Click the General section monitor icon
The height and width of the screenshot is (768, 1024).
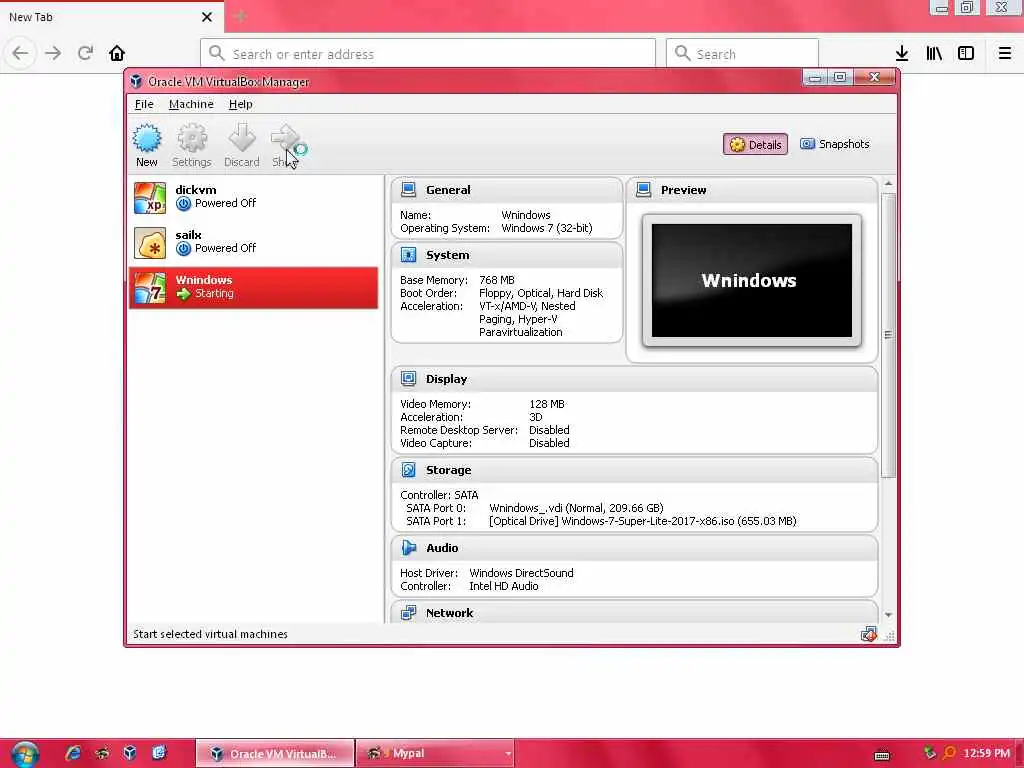pyautogui.click(x=408, y=190)
